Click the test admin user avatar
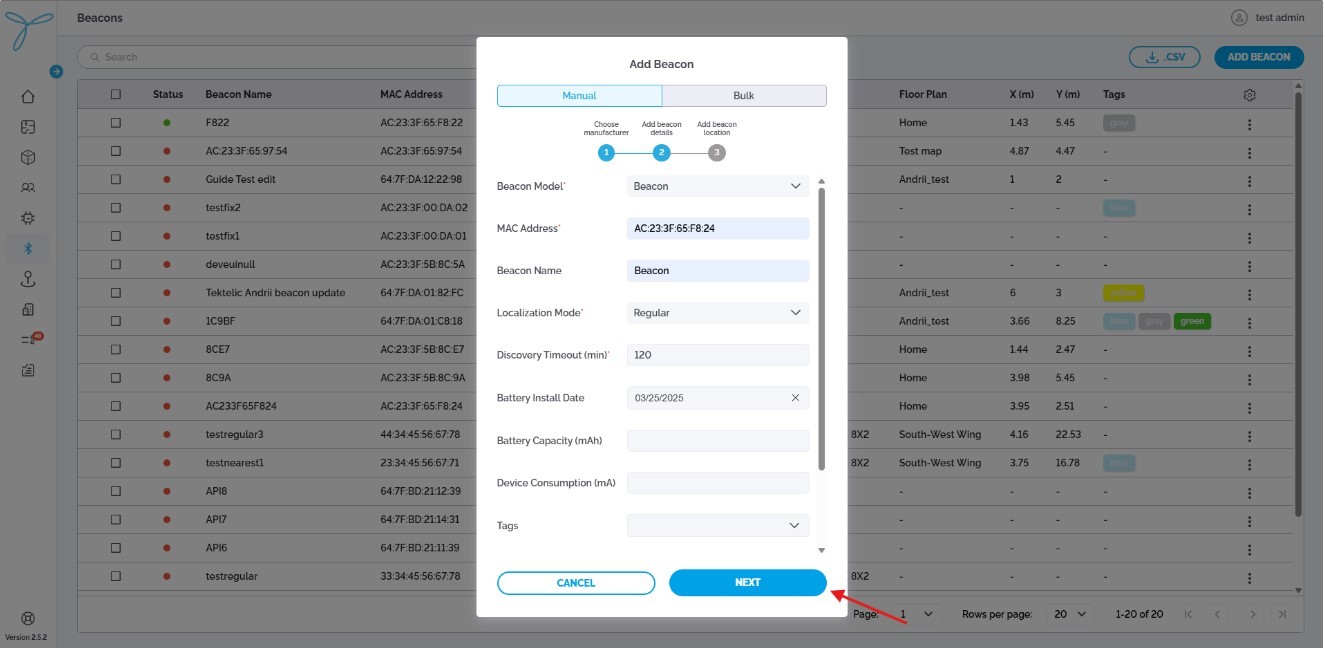This screenshot has height=648, width=1325. click(1239, 17)
